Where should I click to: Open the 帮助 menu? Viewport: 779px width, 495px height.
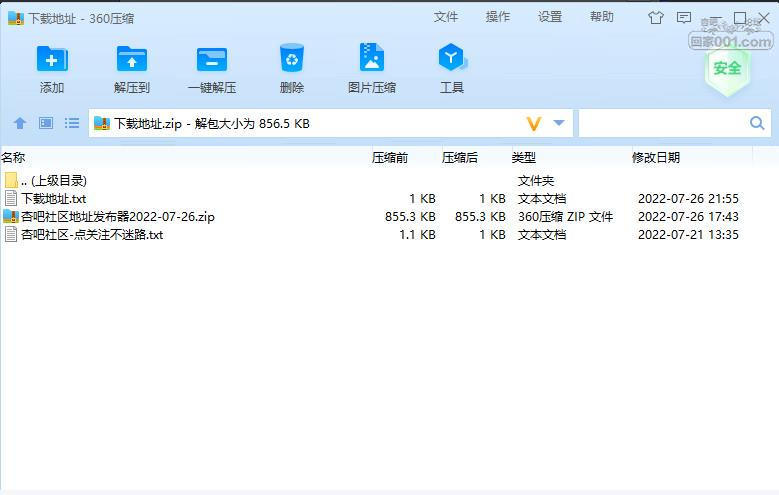[x=602, y=17]
